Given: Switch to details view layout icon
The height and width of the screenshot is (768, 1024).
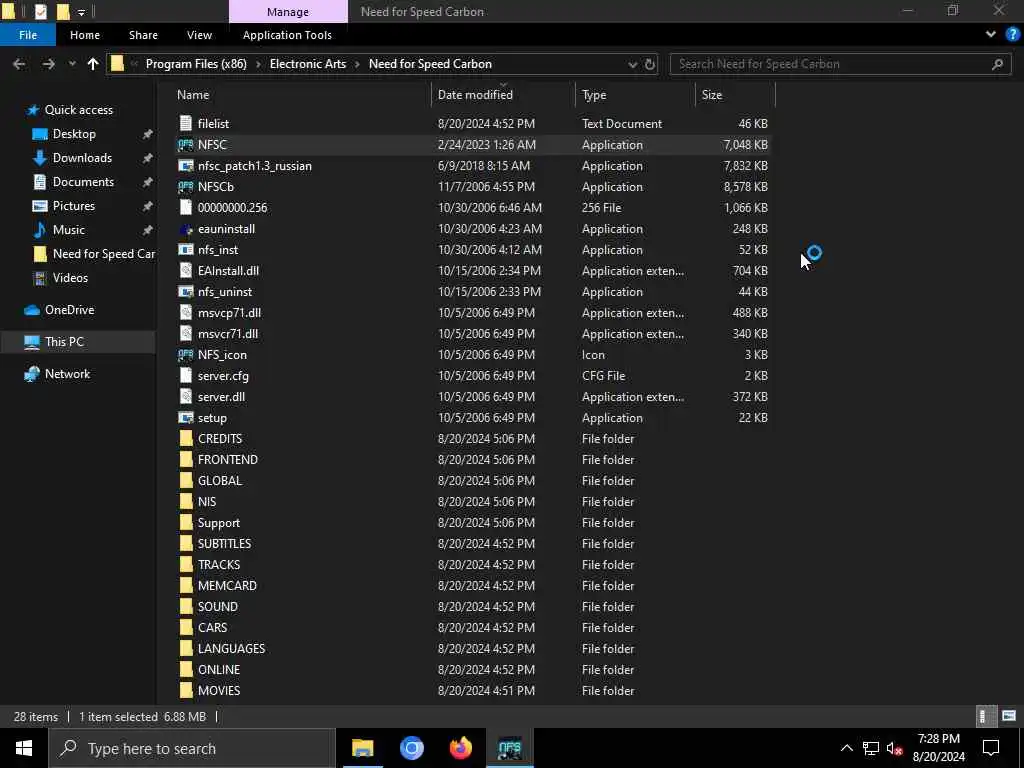Looking at the screenshot, I should point(986,716).
